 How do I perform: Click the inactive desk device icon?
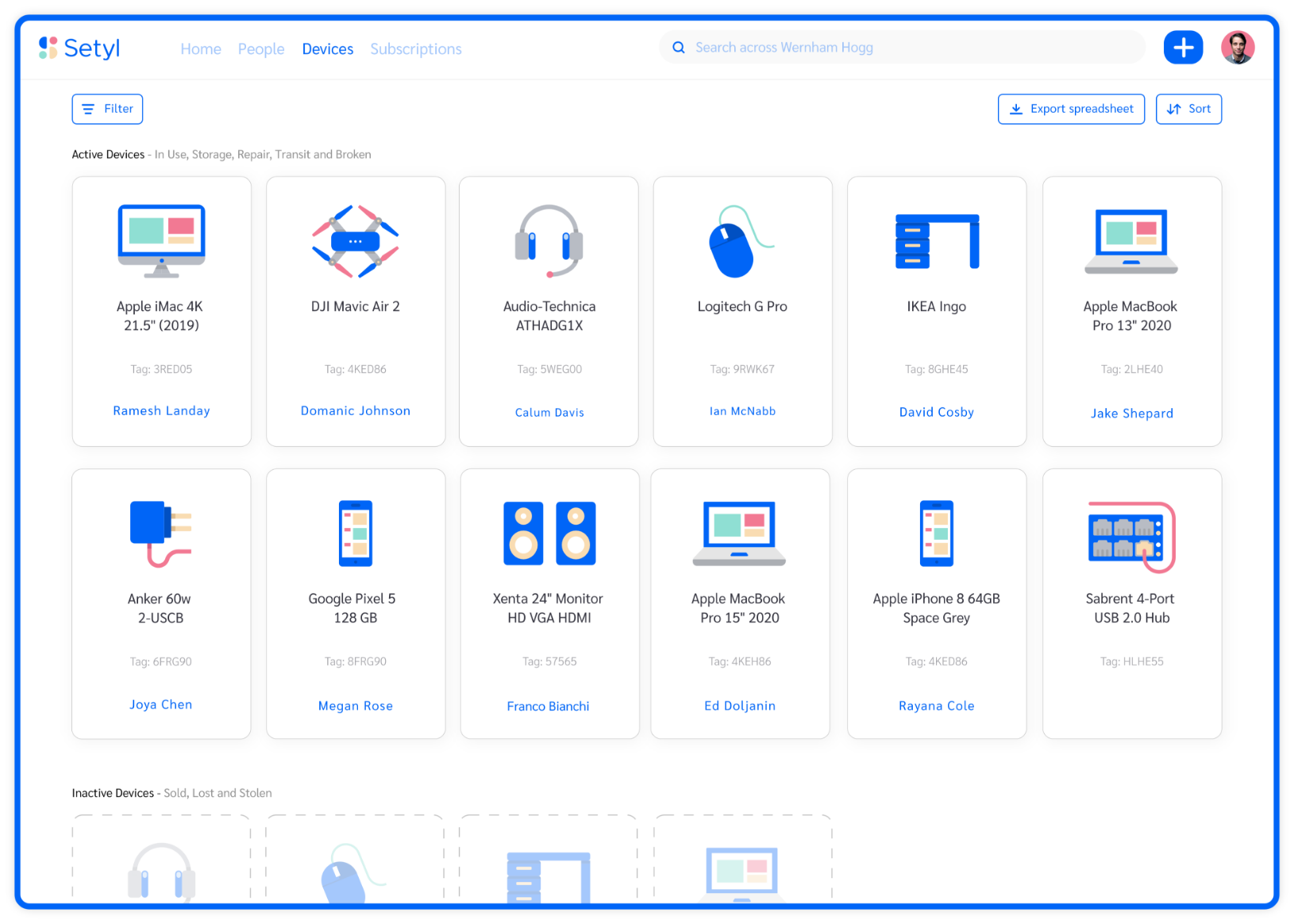tap(549, 876)
